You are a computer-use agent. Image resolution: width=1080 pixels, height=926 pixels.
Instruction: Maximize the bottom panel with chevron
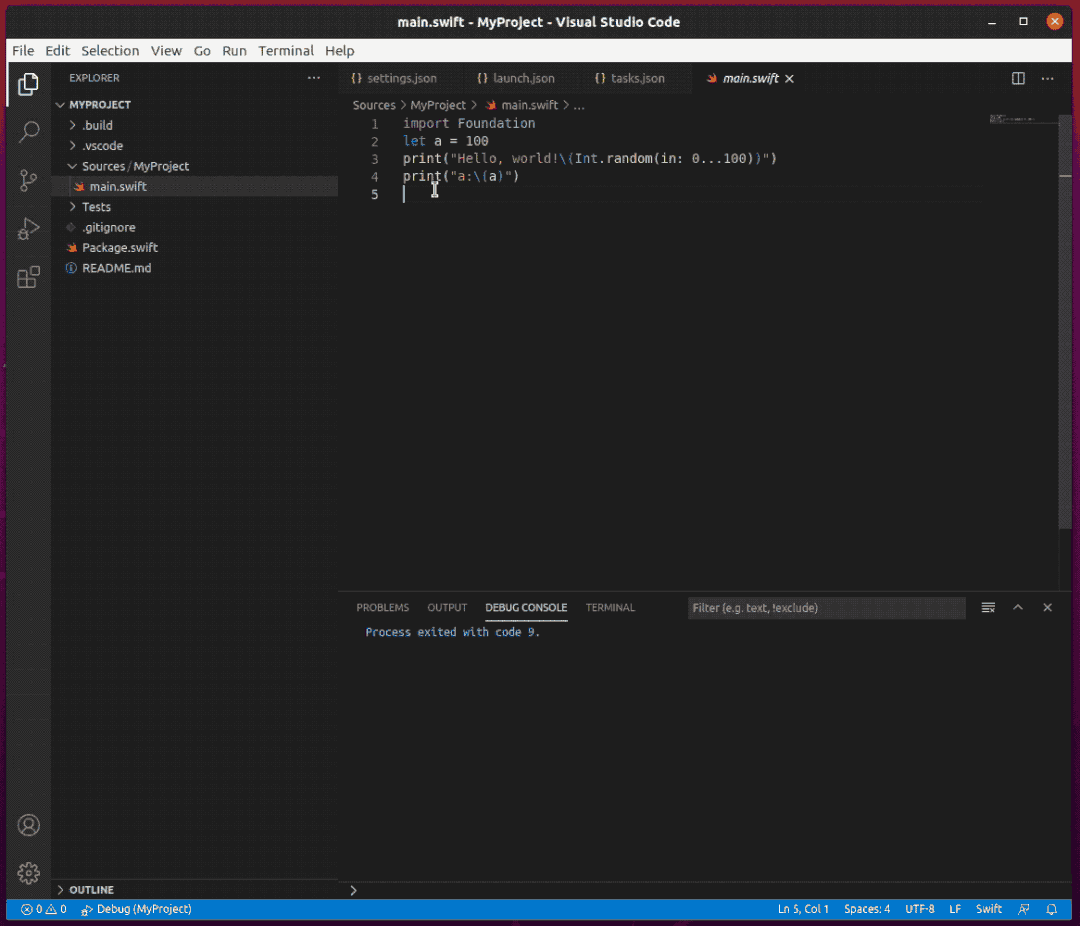click(1017, 608)
